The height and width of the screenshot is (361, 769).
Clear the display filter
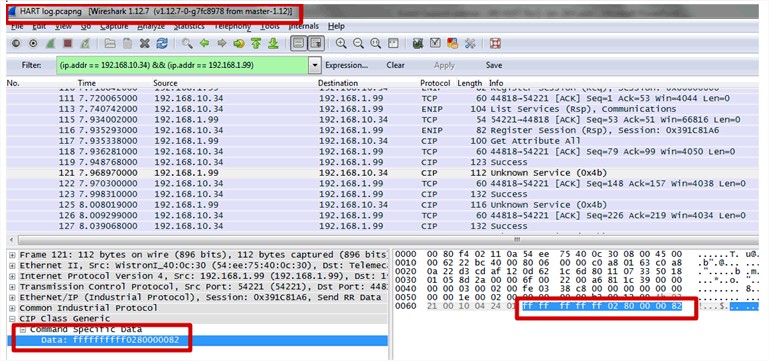click(x=395, y=65)
